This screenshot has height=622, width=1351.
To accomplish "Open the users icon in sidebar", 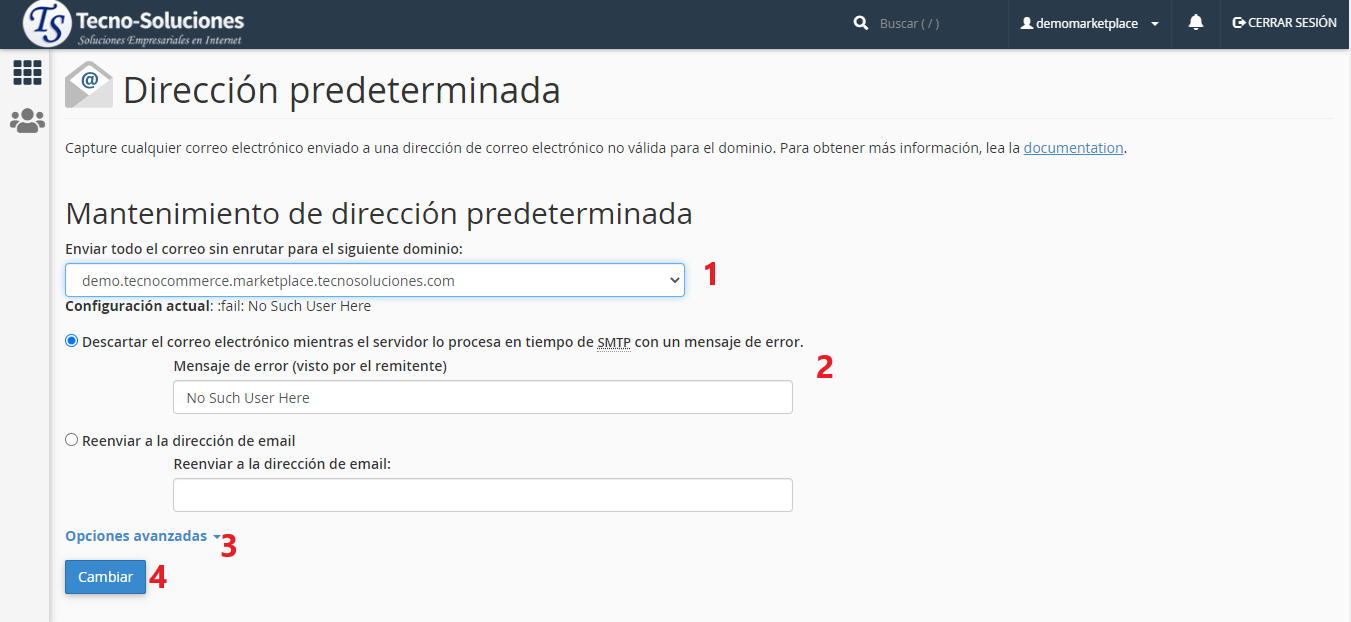I will [27, 121].
